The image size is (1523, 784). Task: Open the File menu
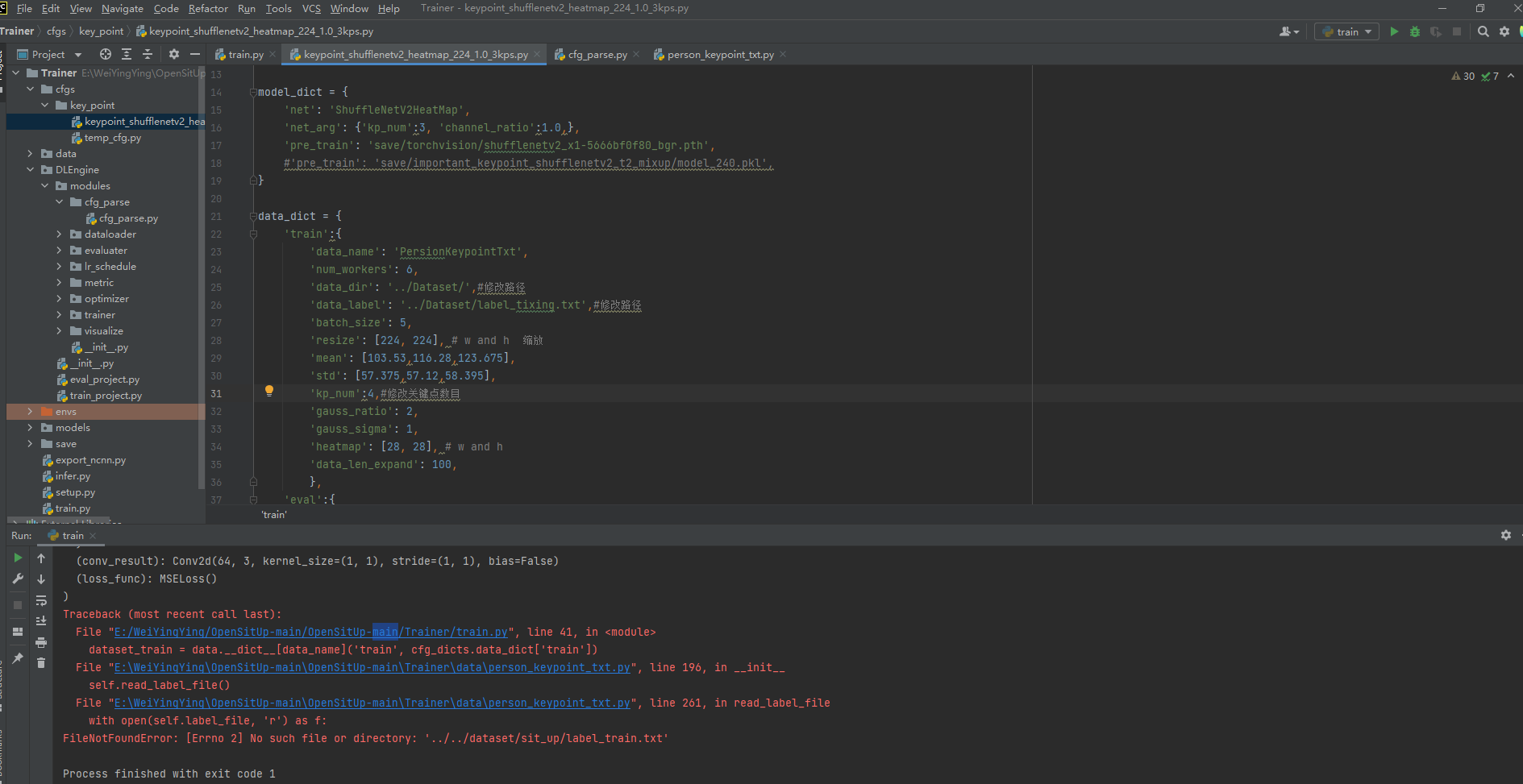tap(24, 8)
